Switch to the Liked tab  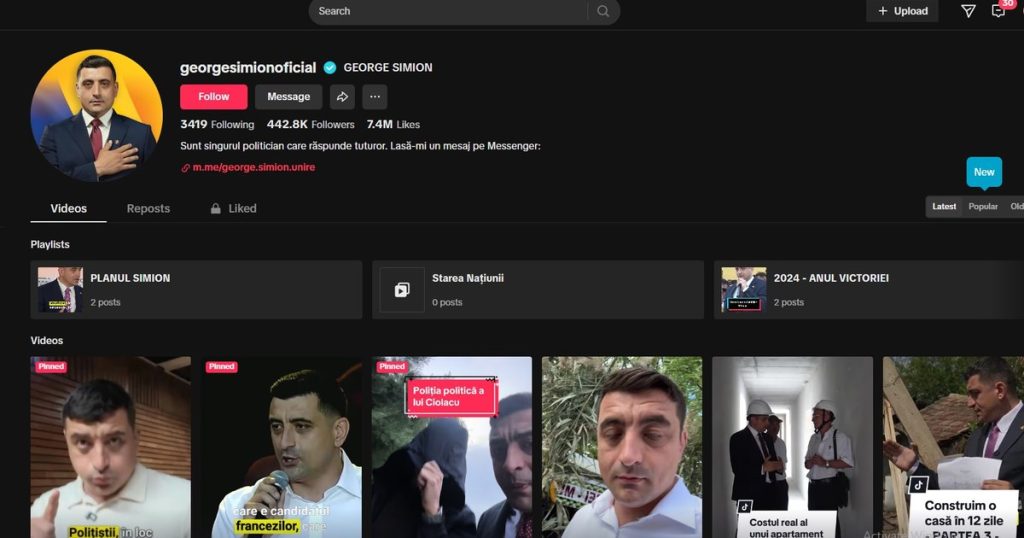point(233,208)
